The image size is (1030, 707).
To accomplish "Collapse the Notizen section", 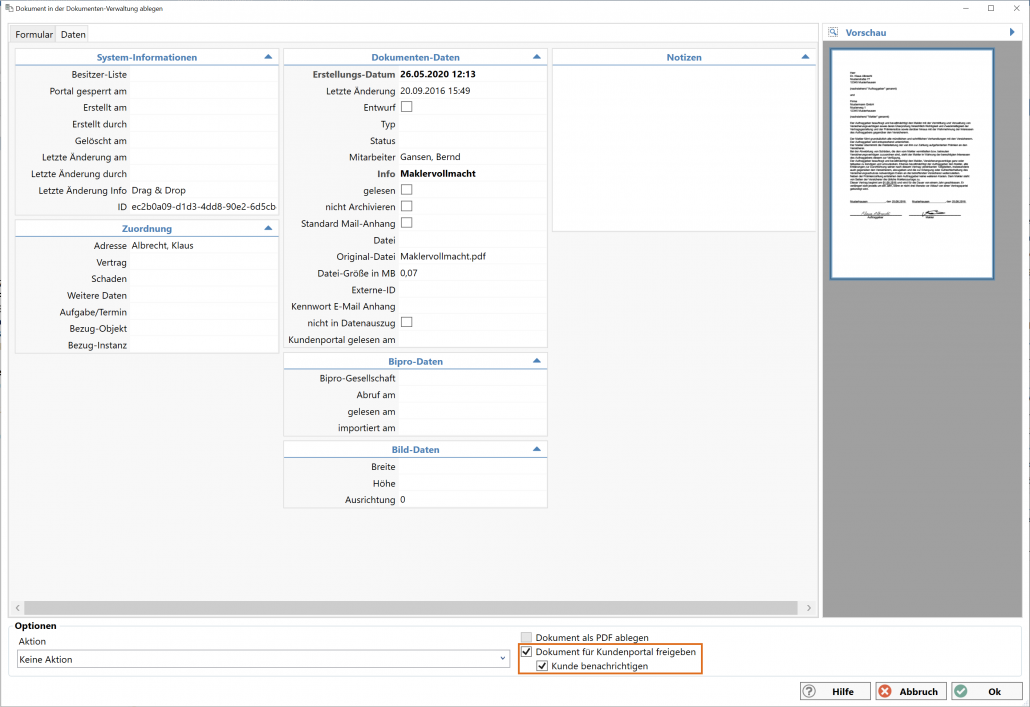I will tap(806, 58).
